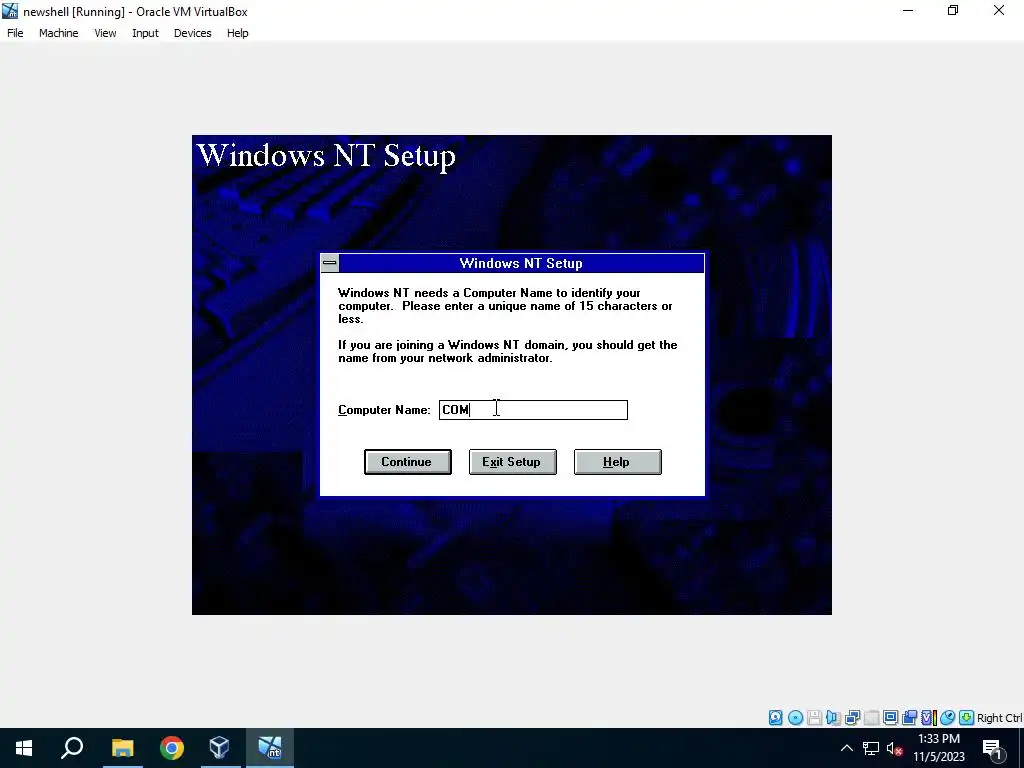Click the VirtualBox window icon in title bar
Screen dimensions: 1024x768
(x=10, y=11)
